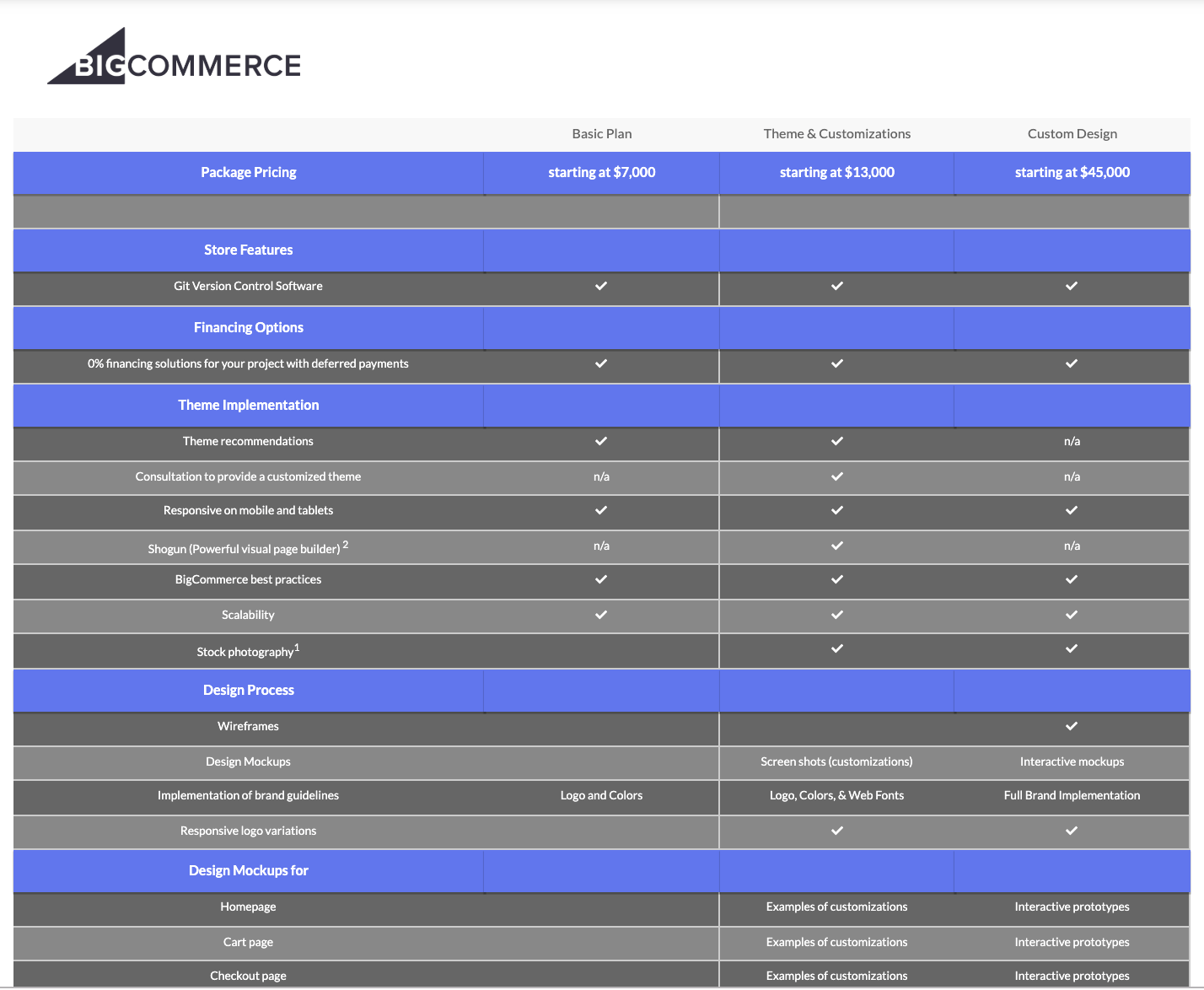Click n/a in Shogun row under Custom Design
Screen dimensions: 1204x990
[1072, 546]
